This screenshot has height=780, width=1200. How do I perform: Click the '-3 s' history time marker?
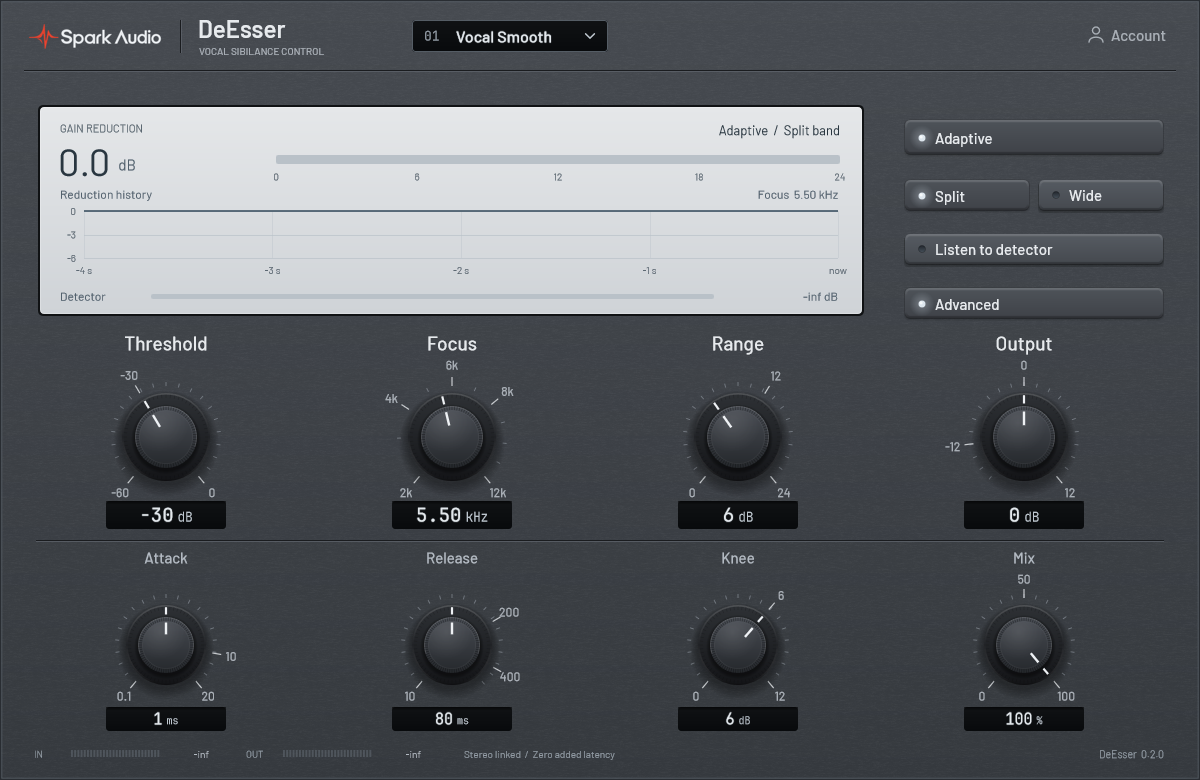271,271
